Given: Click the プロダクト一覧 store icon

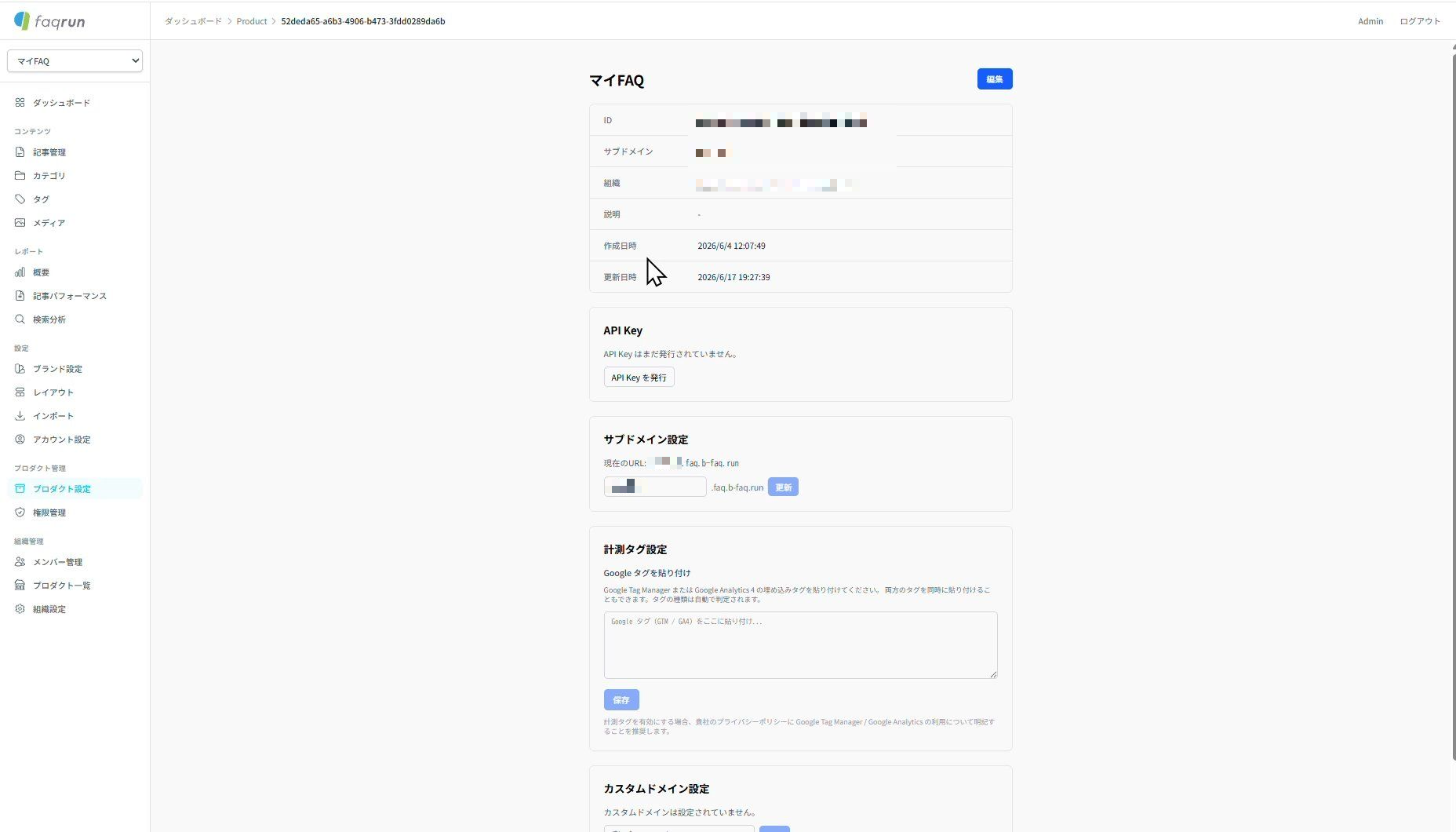Looking at the screenshot, I should 20,586.
